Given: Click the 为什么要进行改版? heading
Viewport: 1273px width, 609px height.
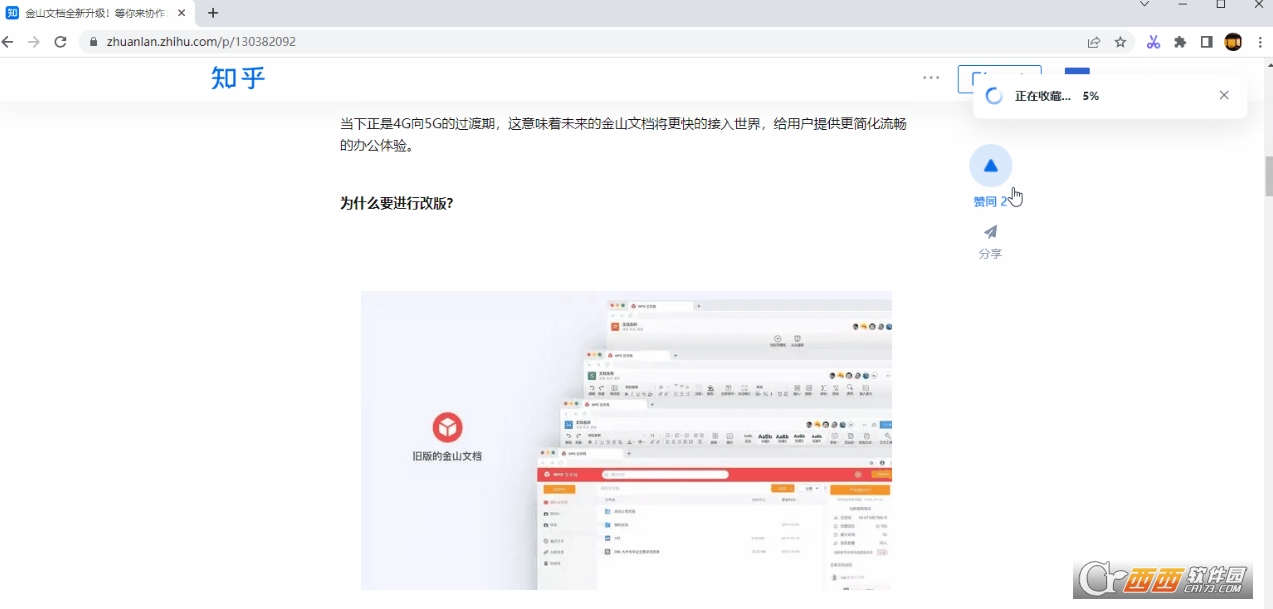Looking at the screenshot, I should pyautogui.click(x=397, y=203).
